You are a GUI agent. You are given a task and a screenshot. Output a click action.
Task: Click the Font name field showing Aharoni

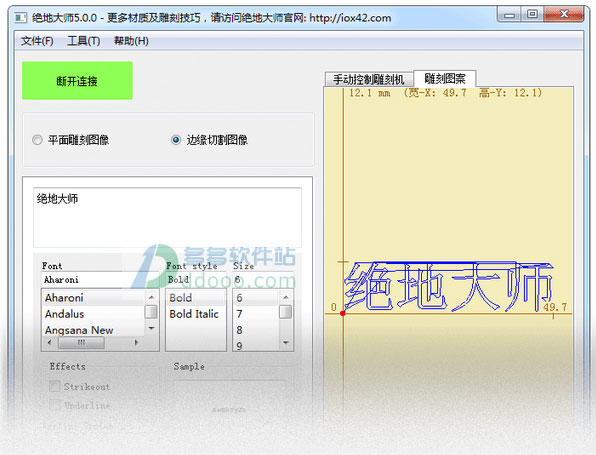click(100, 280)
